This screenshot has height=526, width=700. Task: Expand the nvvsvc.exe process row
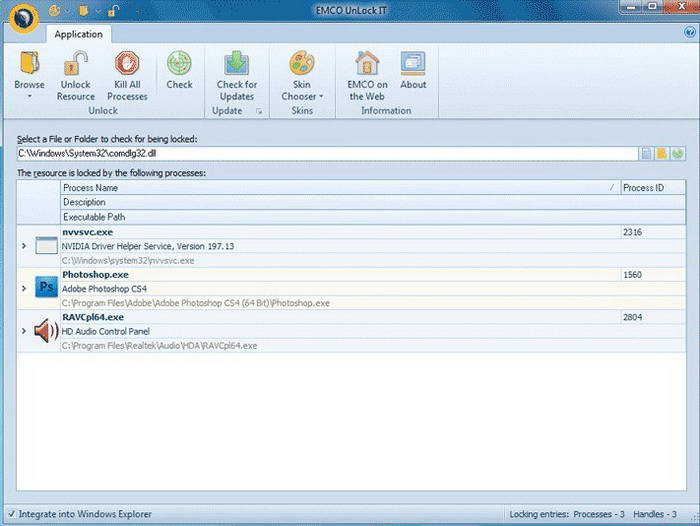(24, 246)
